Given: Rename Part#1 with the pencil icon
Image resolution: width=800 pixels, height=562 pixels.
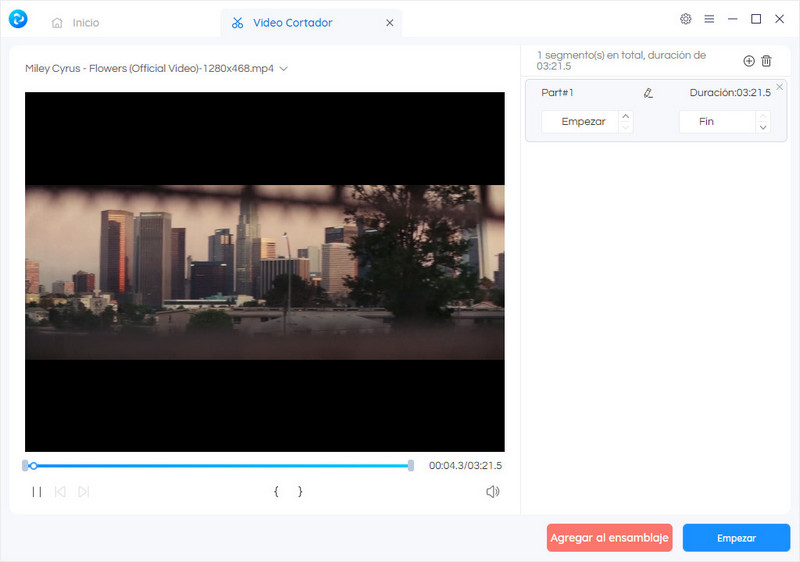Looking at the screenshot, I should [x=648, y=93].
